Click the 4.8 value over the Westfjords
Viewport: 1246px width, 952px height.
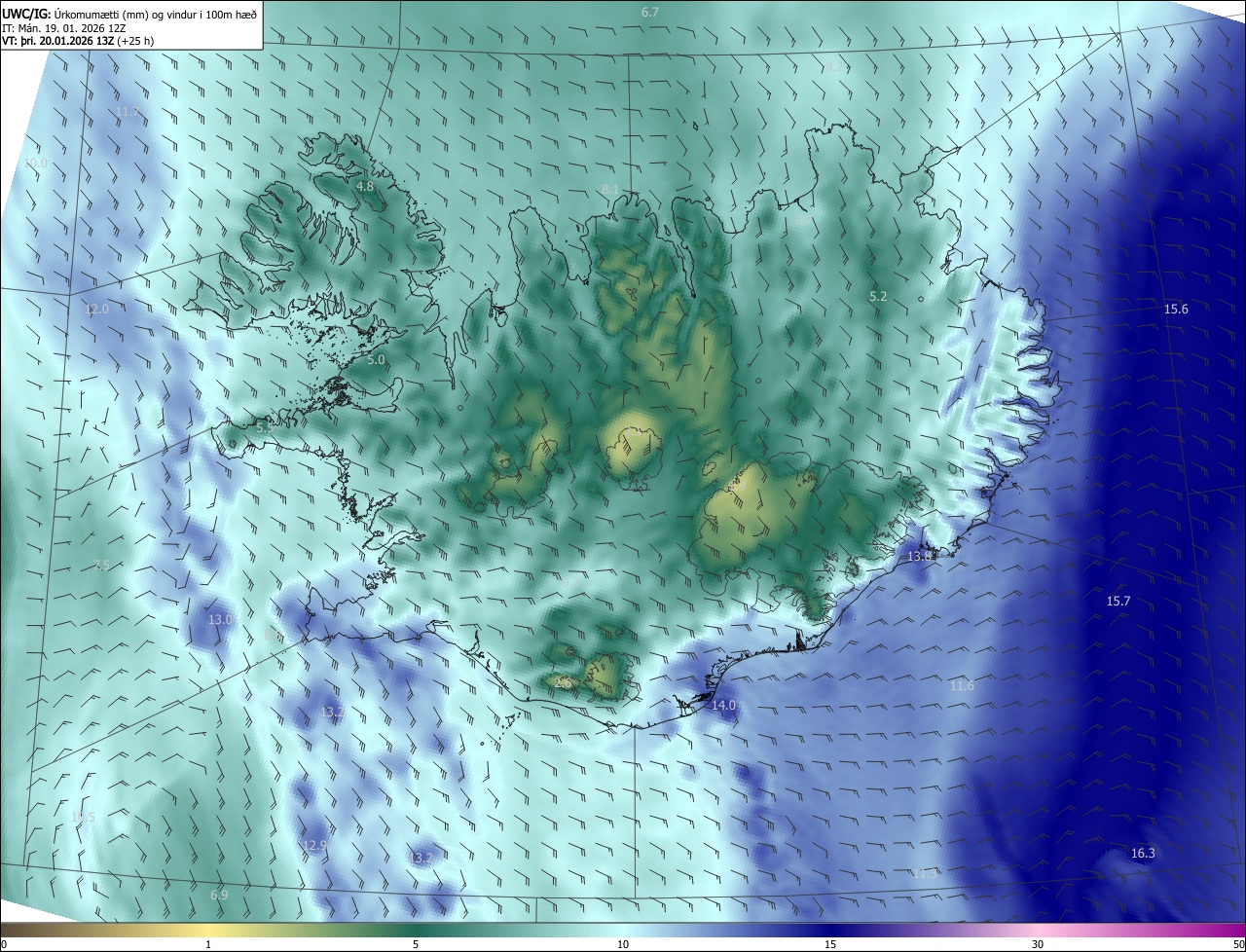(365, 186)
